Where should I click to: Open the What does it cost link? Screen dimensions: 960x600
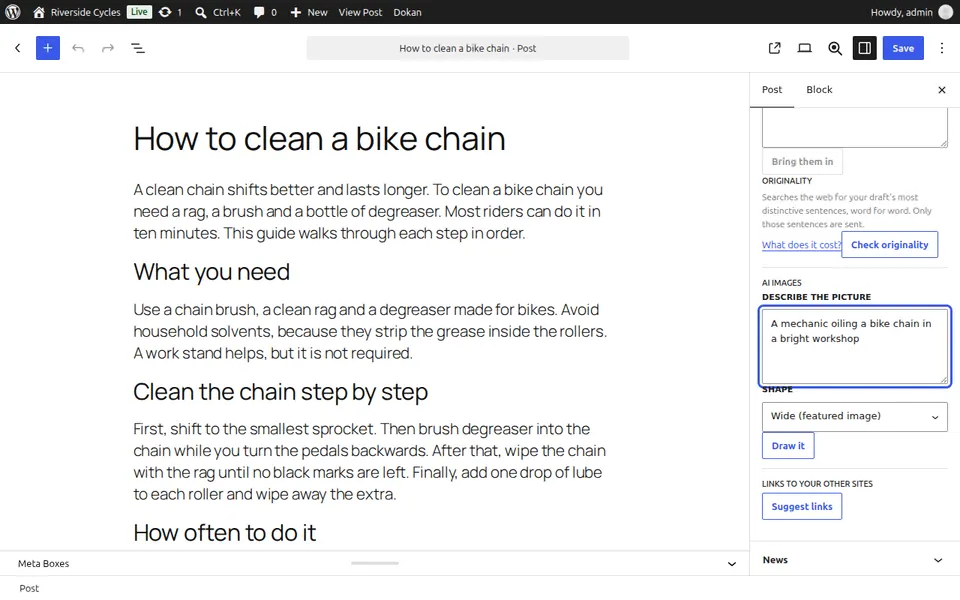point(801,245)
